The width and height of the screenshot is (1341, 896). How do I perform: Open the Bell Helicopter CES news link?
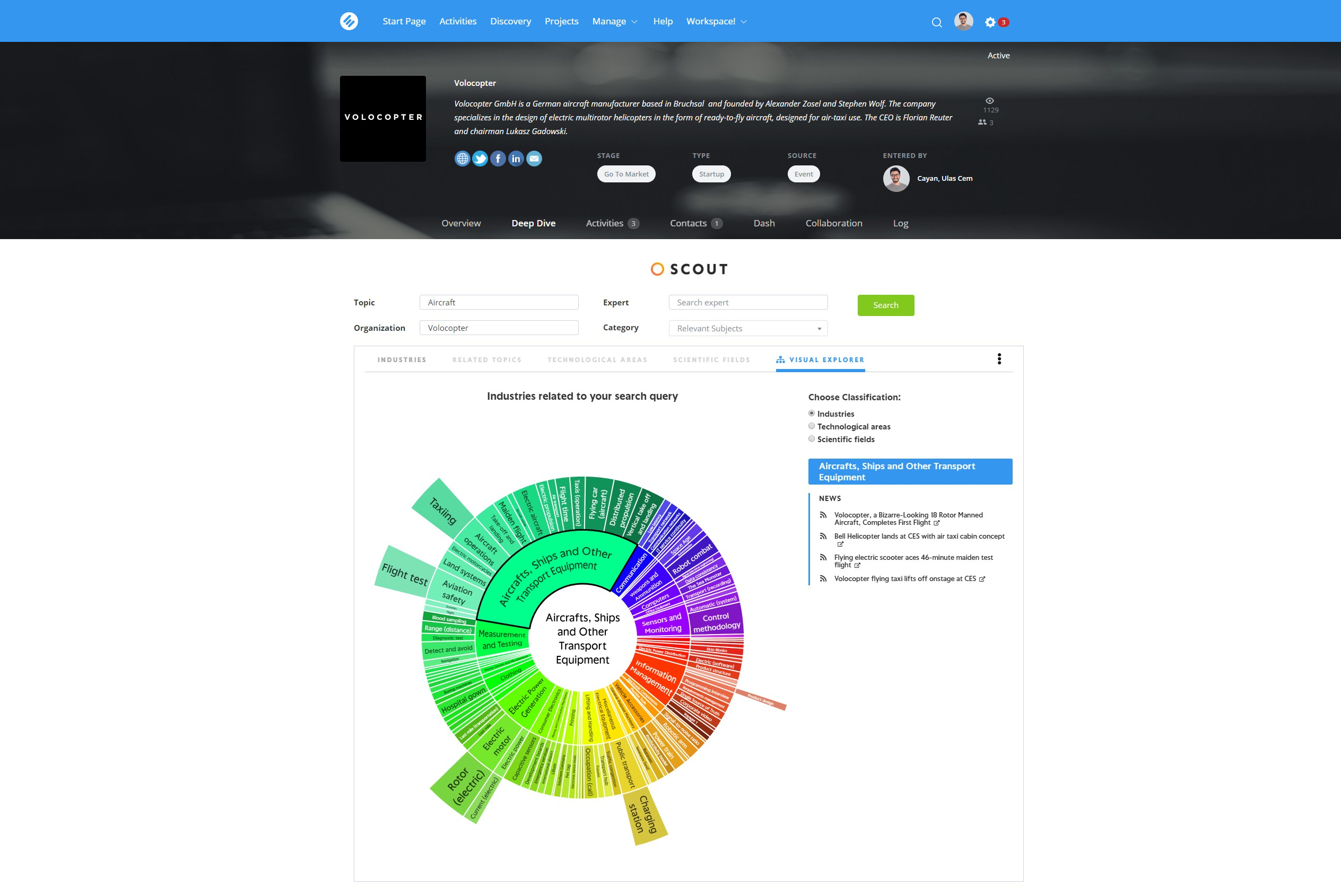(919, 536)
